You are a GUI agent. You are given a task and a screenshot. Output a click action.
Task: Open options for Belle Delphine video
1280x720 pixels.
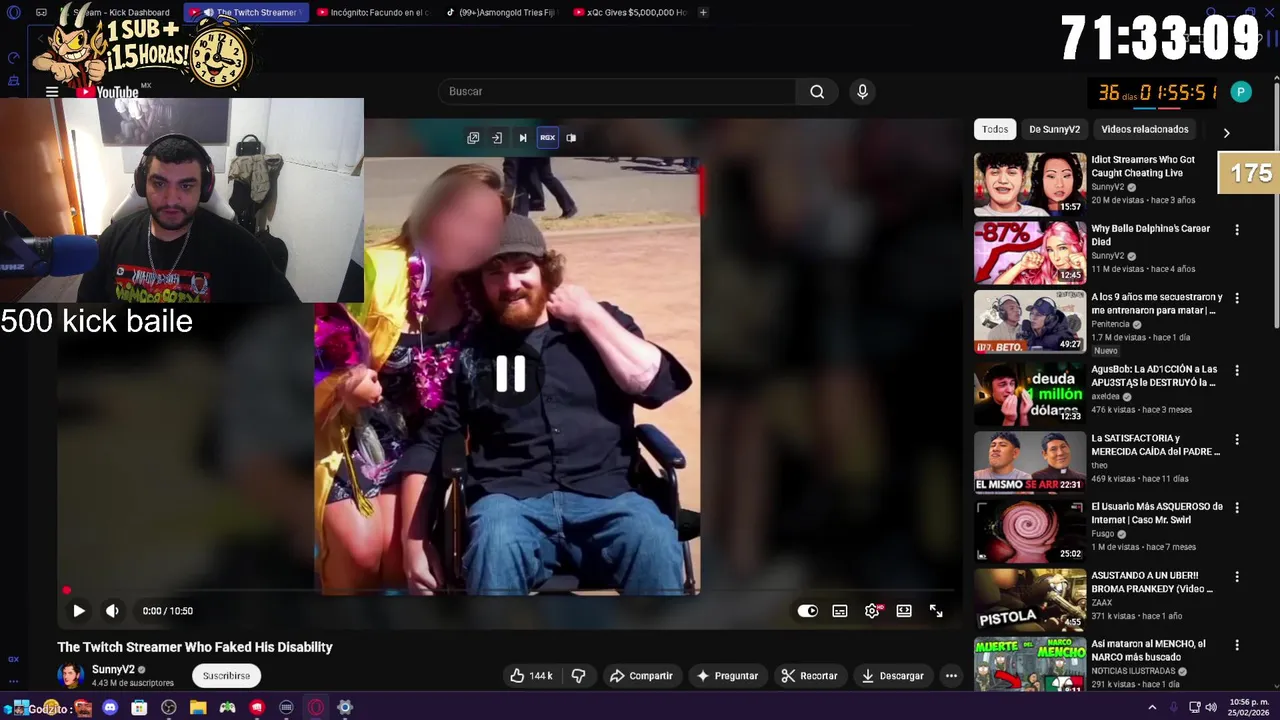pos(1237,230)
